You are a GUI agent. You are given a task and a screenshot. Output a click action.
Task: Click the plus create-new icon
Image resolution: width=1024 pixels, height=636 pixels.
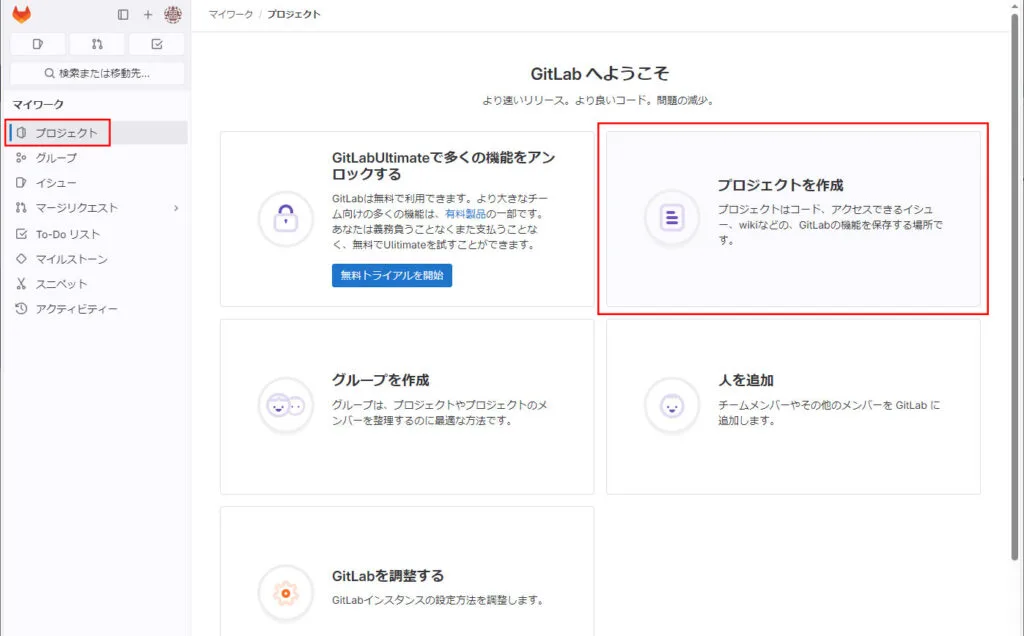[148, 15]
